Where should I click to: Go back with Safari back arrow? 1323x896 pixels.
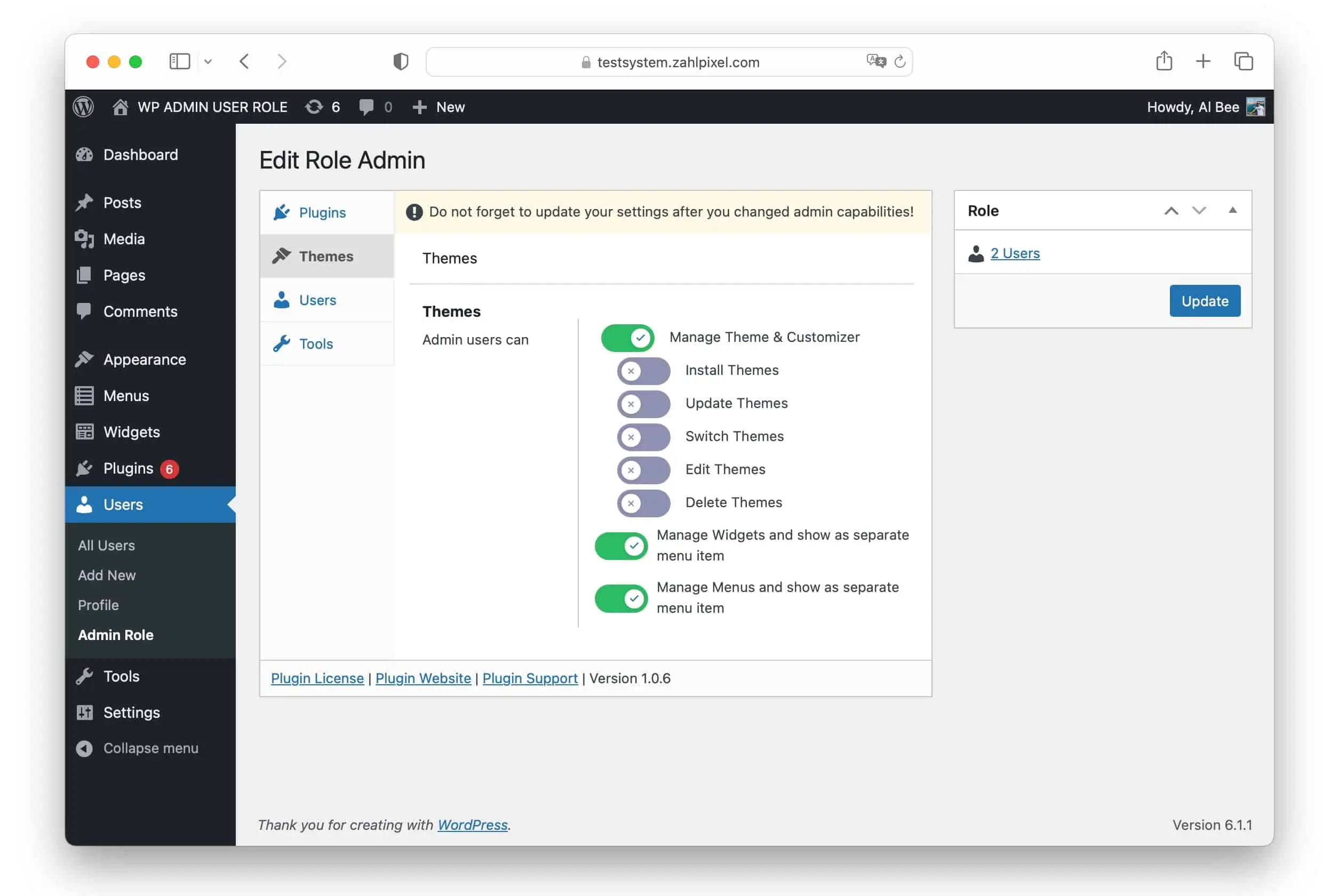click(x=244, y=61)
